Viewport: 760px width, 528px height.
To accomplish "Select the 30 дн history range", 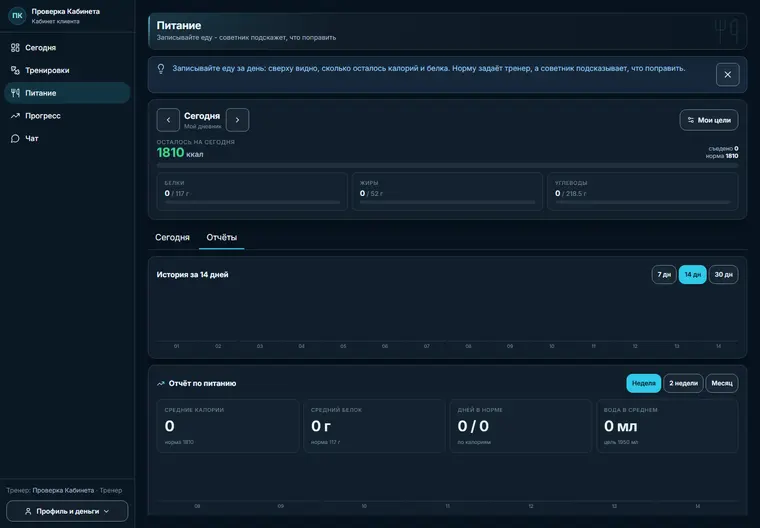I will pos(724,274).
